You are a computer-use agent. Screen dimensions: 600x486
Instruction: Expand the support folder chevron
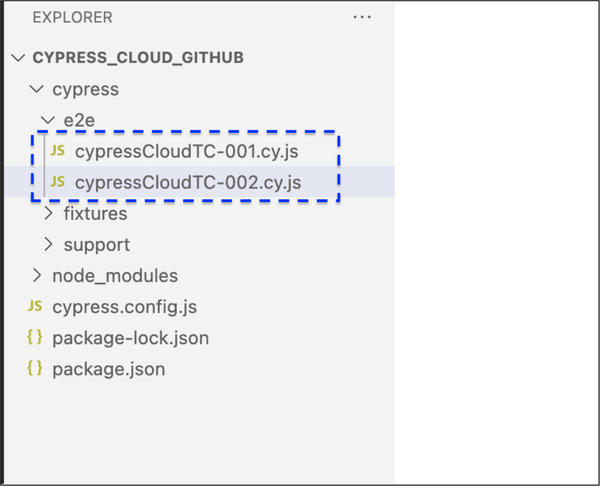tap(48, 244)
